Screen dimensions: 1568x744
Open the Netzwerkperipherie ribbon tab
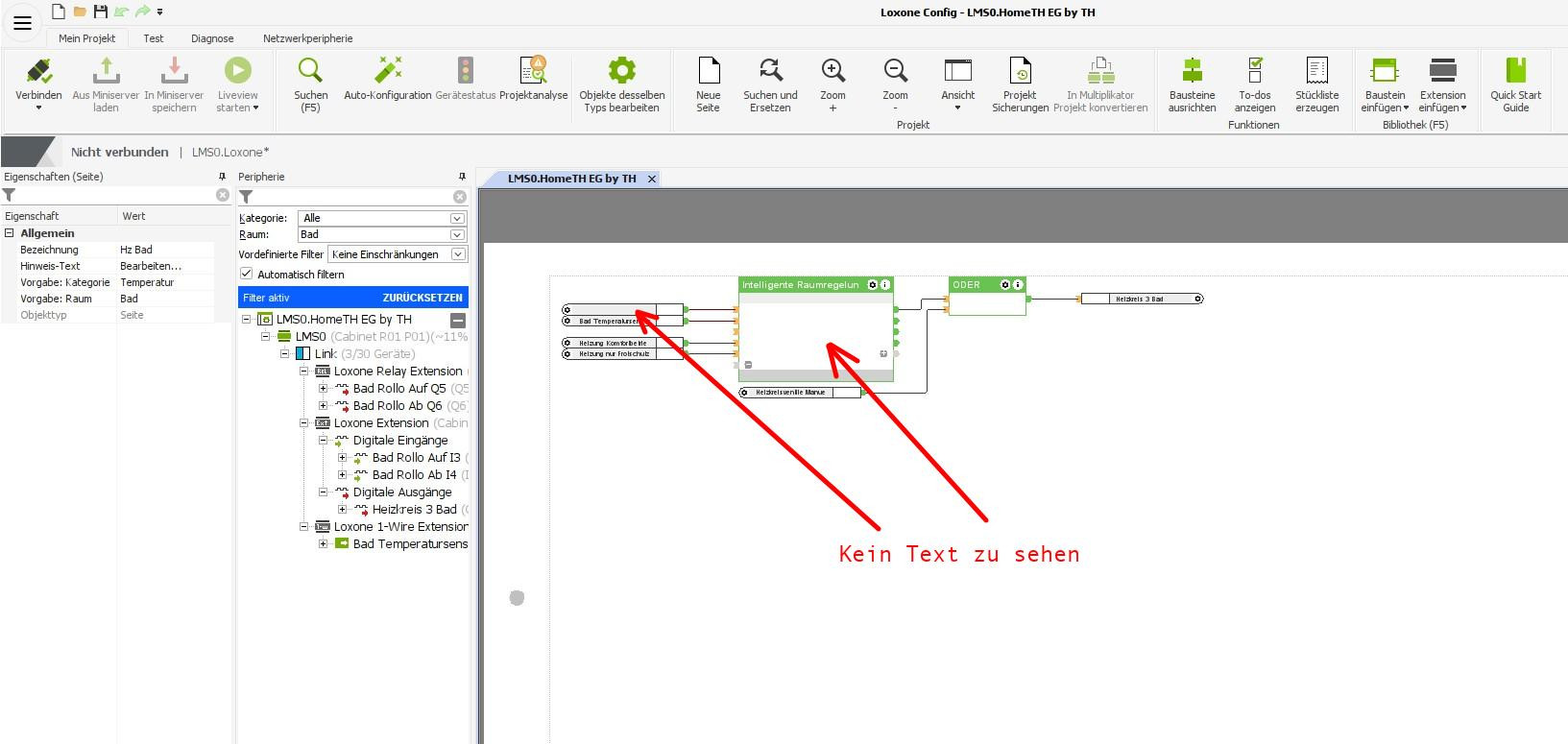click(308, 38)
